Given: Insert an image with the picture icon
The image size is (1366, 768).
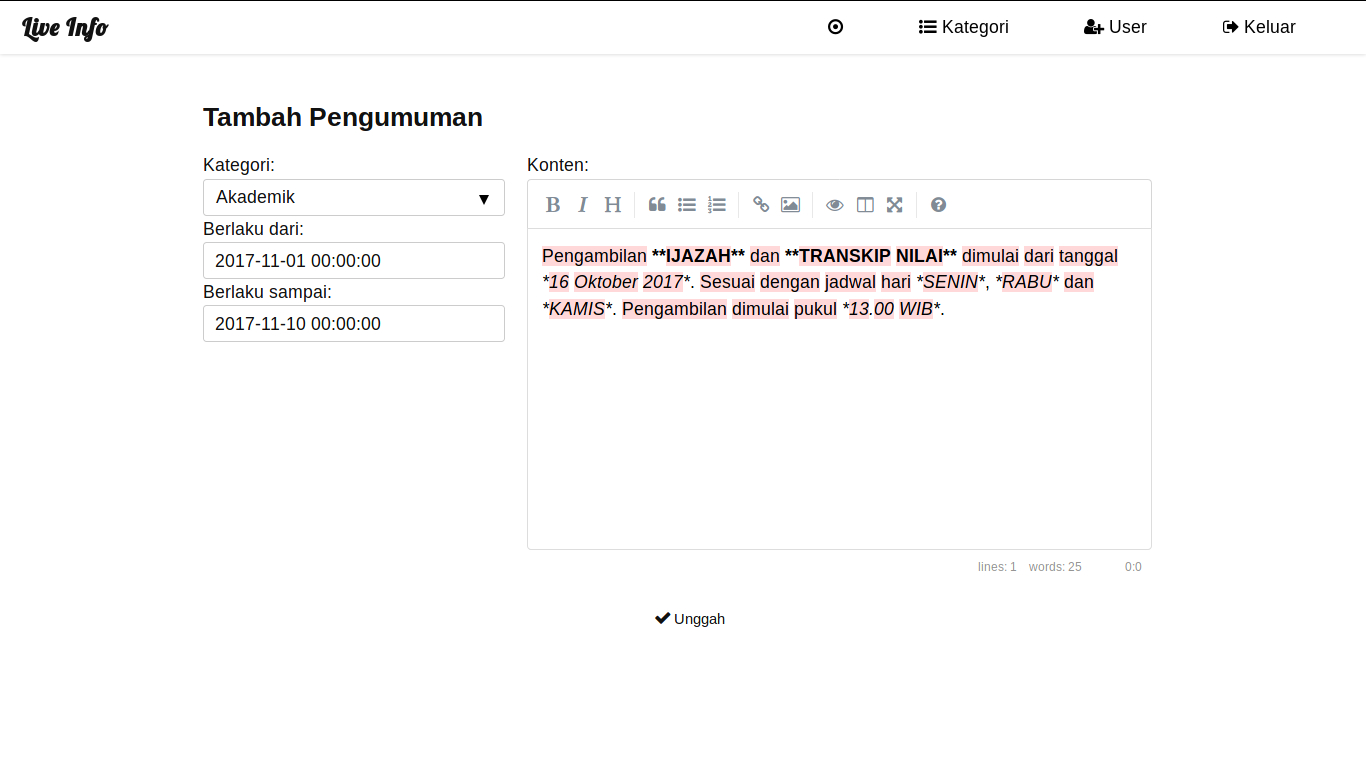Looking at the screenshot, I should [791, 205].
